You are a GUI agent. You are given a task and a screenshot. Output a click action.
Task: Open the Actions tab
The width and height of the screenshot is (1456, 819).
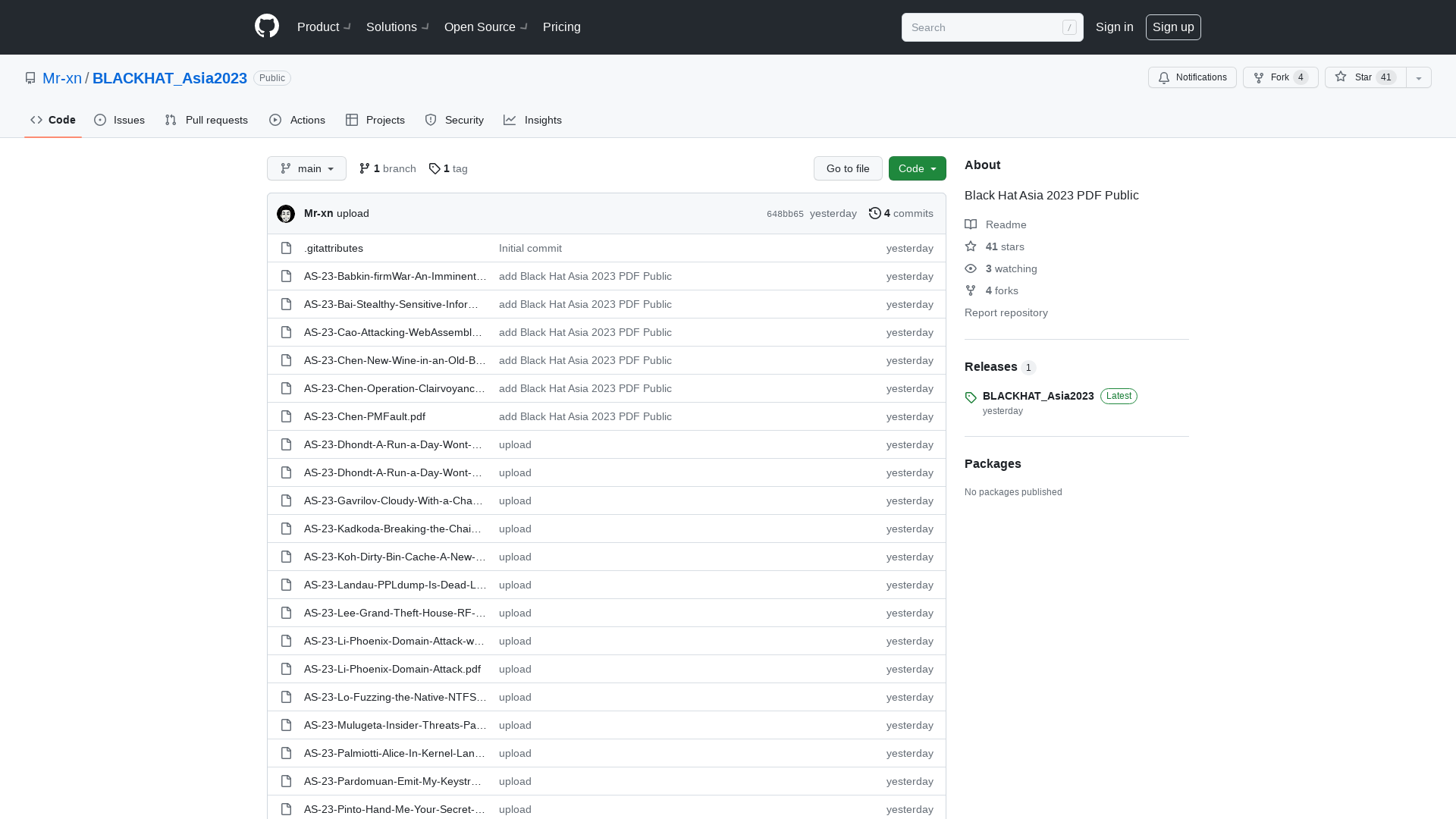click(x=297, y=120)
